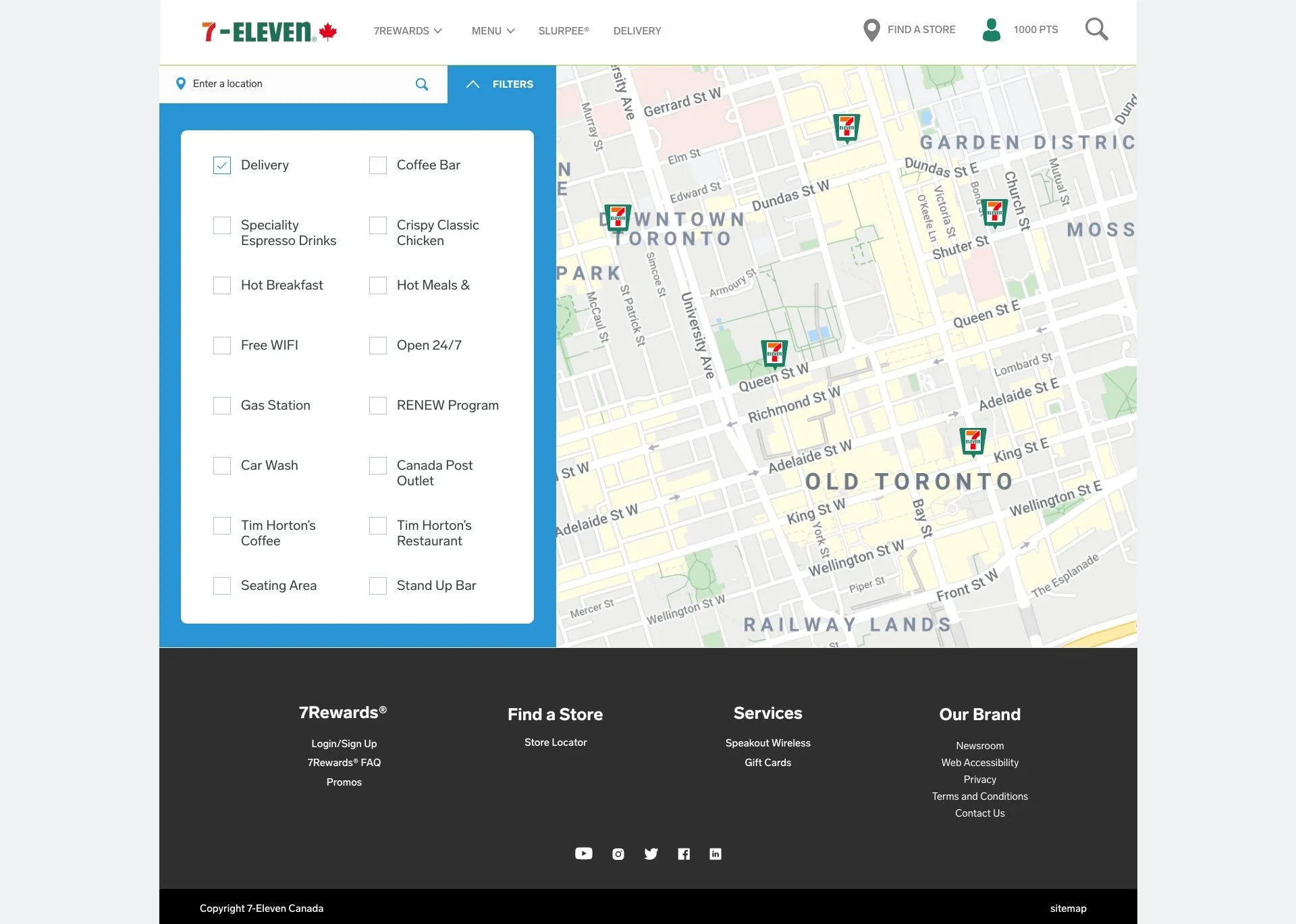Viewport: 1296px width, 924px height.
Task: Select the store marker near Gerrard St W
Action: 846,128
